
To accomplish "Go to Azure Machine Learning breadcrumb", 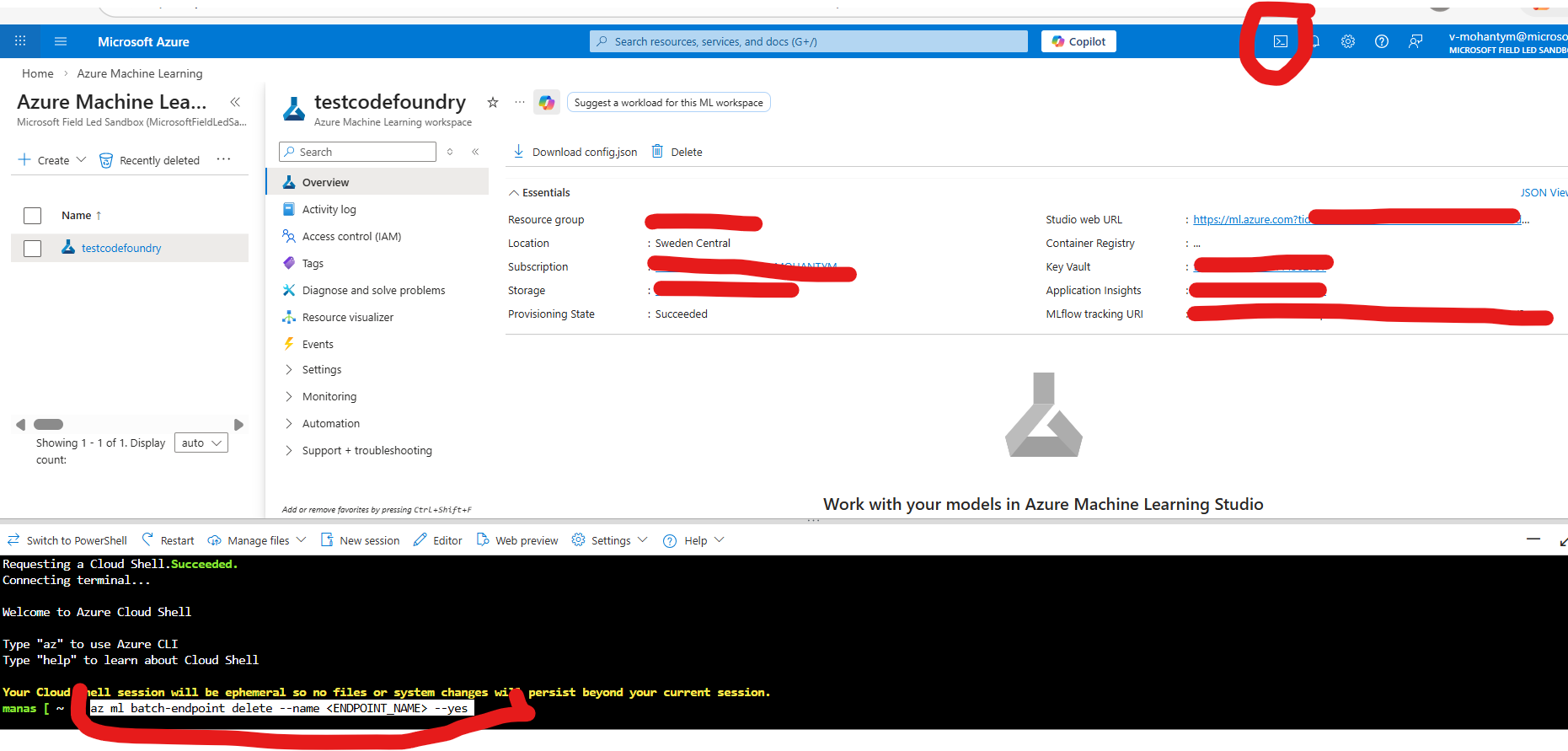I will point(140,73).
